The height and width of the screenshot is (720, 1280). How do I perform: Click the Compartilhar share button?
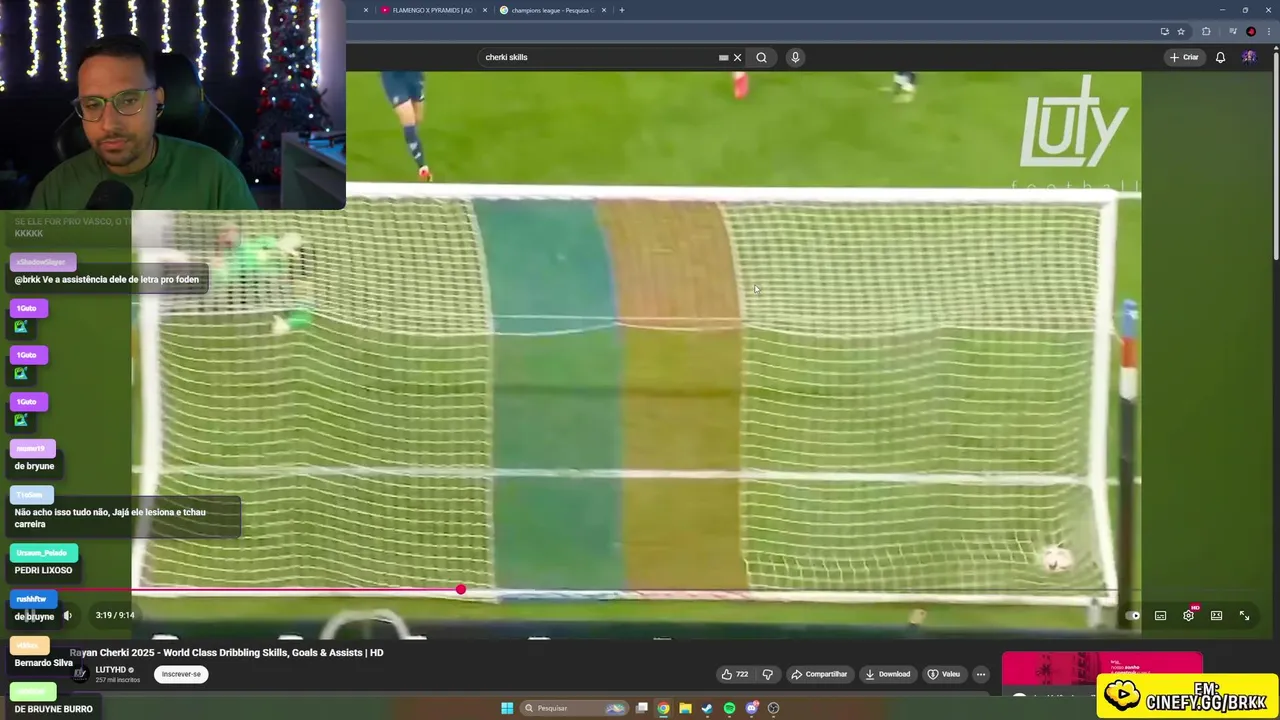pyautogui.click(x=819, y=674)
